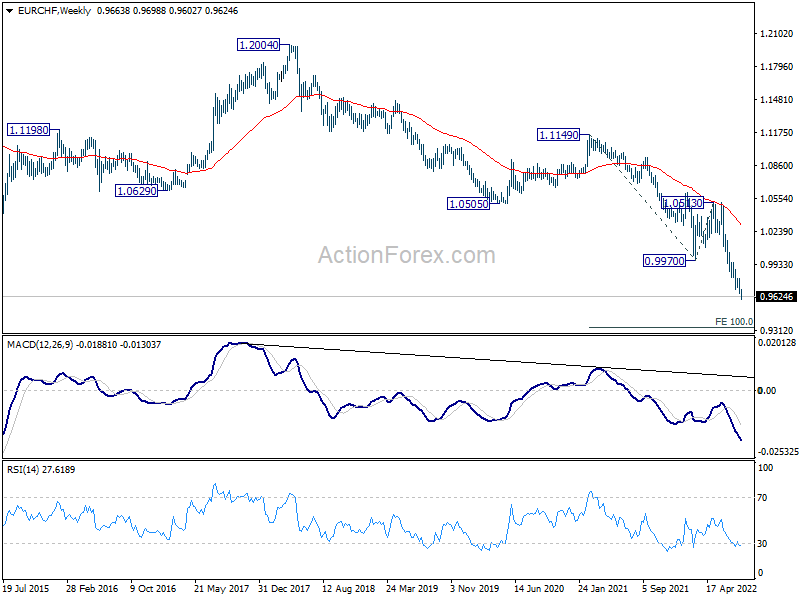Click the 3 Nov 2019 date label
This screenshot has width=800, height=600.
coord(475,589)
